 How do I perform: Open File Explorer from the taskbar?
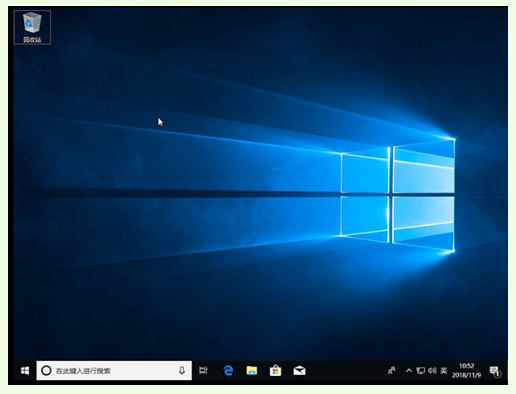click(252, 370)
